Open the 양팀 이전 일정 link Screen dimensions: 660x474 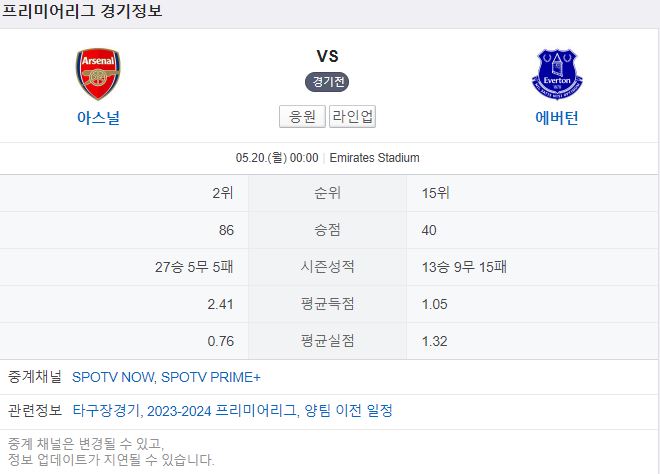[x=349, y=410]
